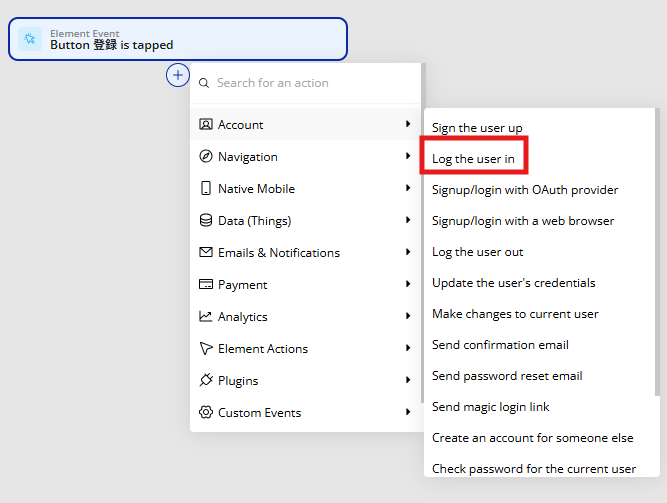Choose the Log the user in action
Screen dimensions: 667x503
pos(473,159)
